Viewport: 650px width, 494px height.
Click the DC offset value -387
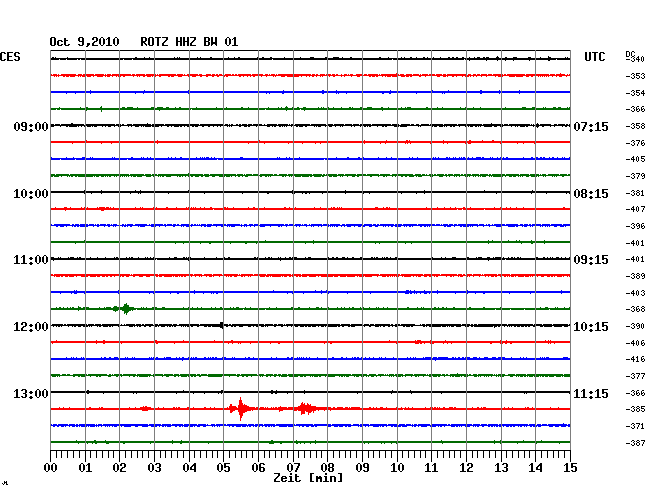pos(635,443)
